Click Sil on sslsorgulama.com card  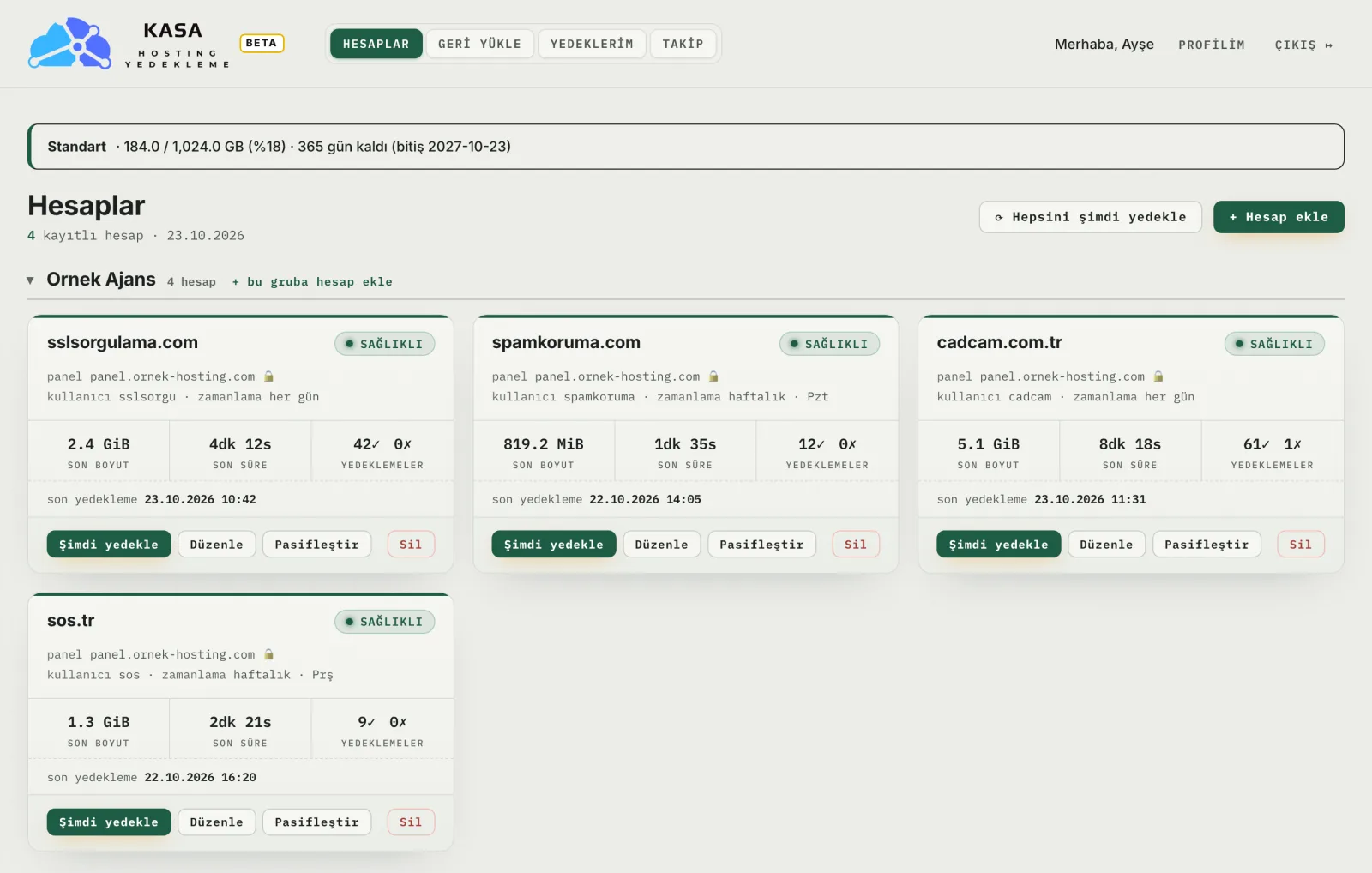click(411, 545)
